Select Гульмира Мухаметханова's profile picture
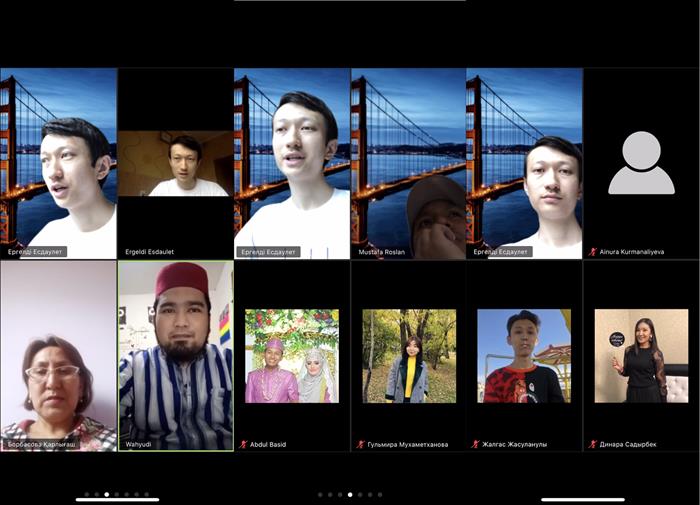The image size is (700, 505). click(409, 356)
